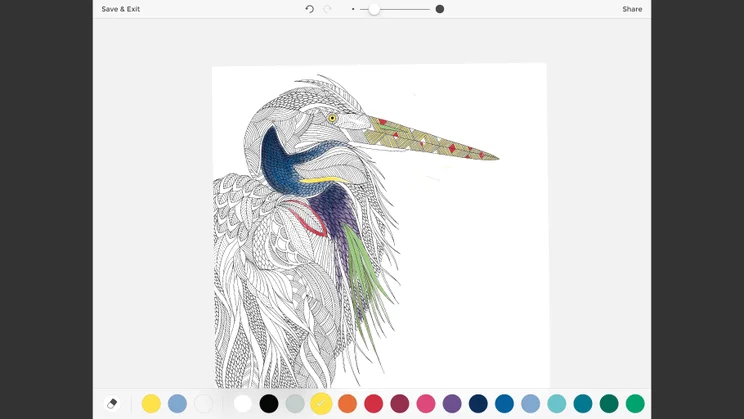Choose the periwinkle swatch after medium blue

530,404
